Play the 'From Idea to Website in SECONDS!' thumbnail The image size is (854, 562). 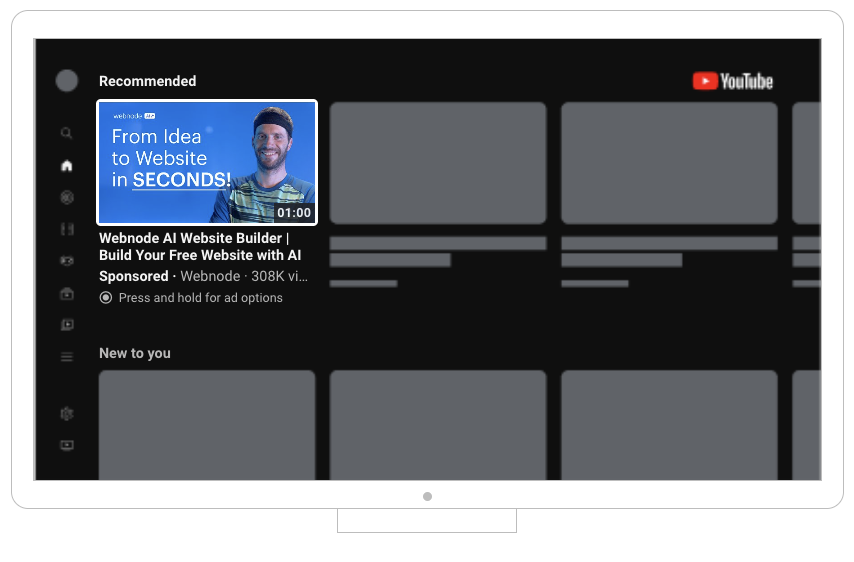[x=207, y=162]
